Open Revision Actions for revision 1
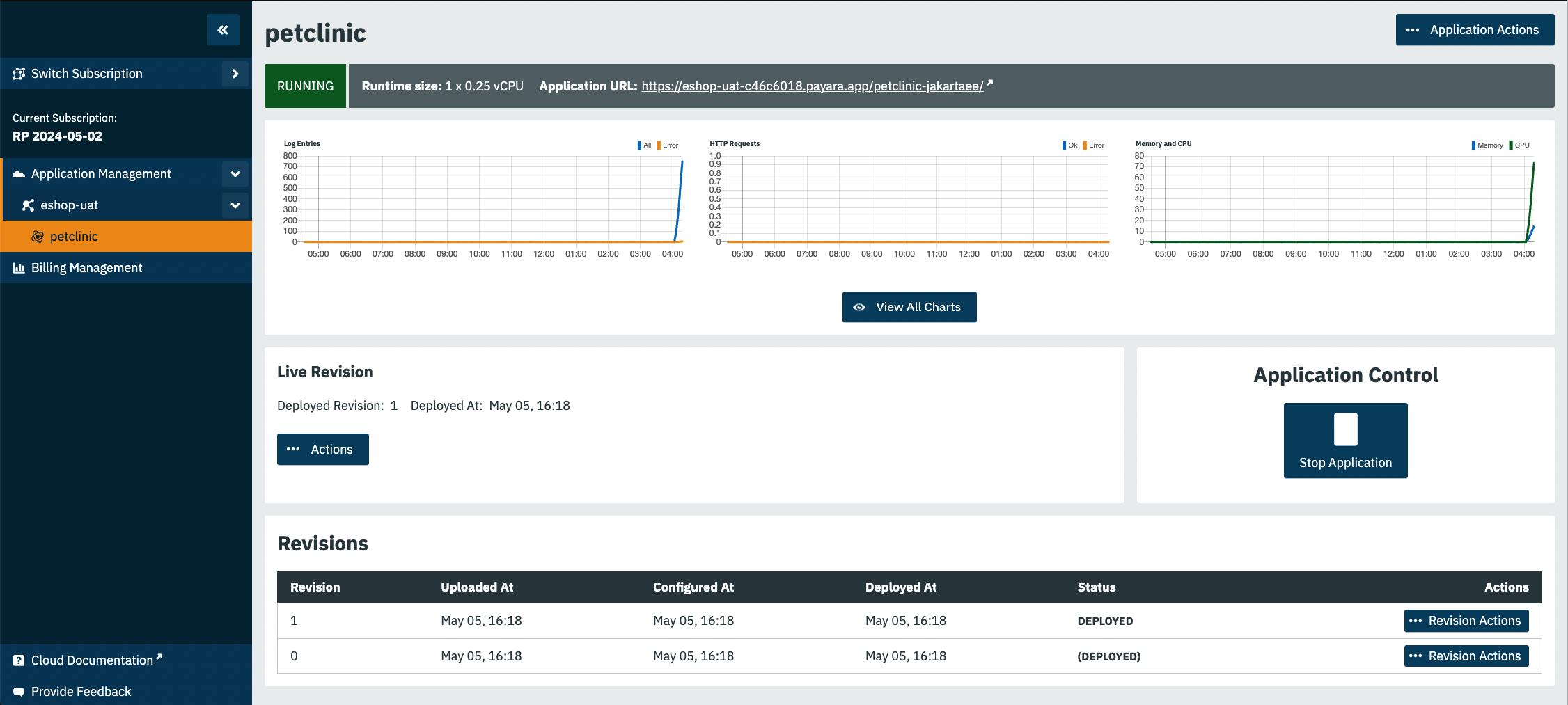Image resolution: width=1568 pixels, height=705 pixels. 1466,621
